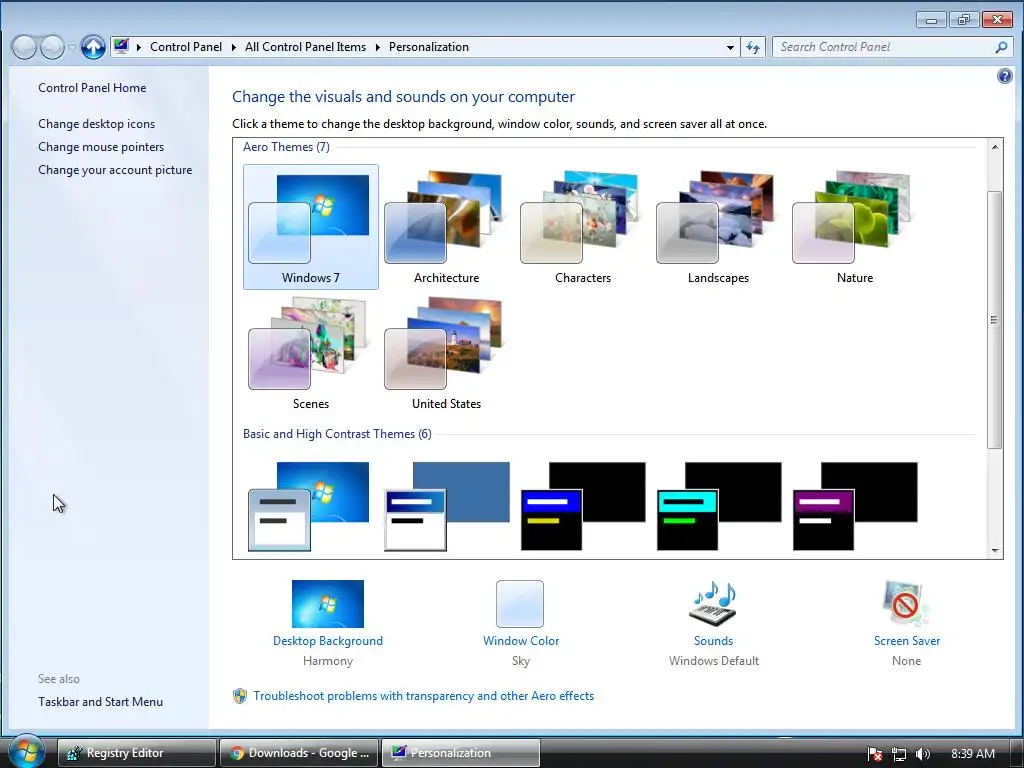1024x768 pixels.
Task: Switch to Registry Editor taskbar button
Action: [x=136, y=753]
